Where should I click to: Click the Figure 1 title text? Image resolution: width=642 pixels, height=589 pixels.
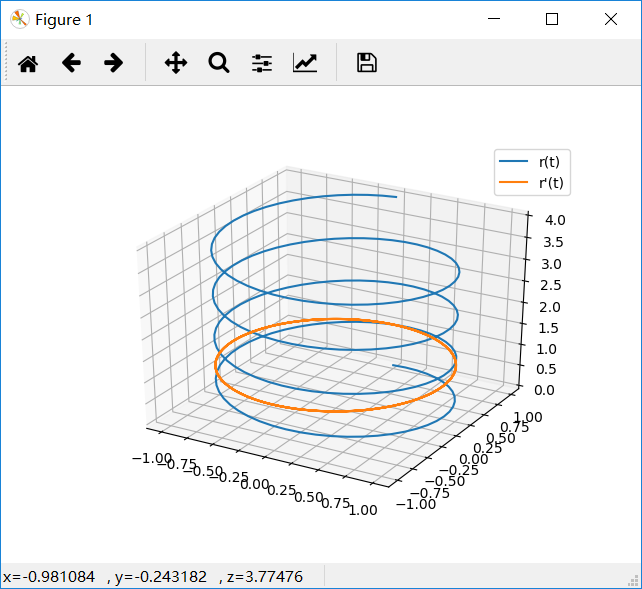66,19
